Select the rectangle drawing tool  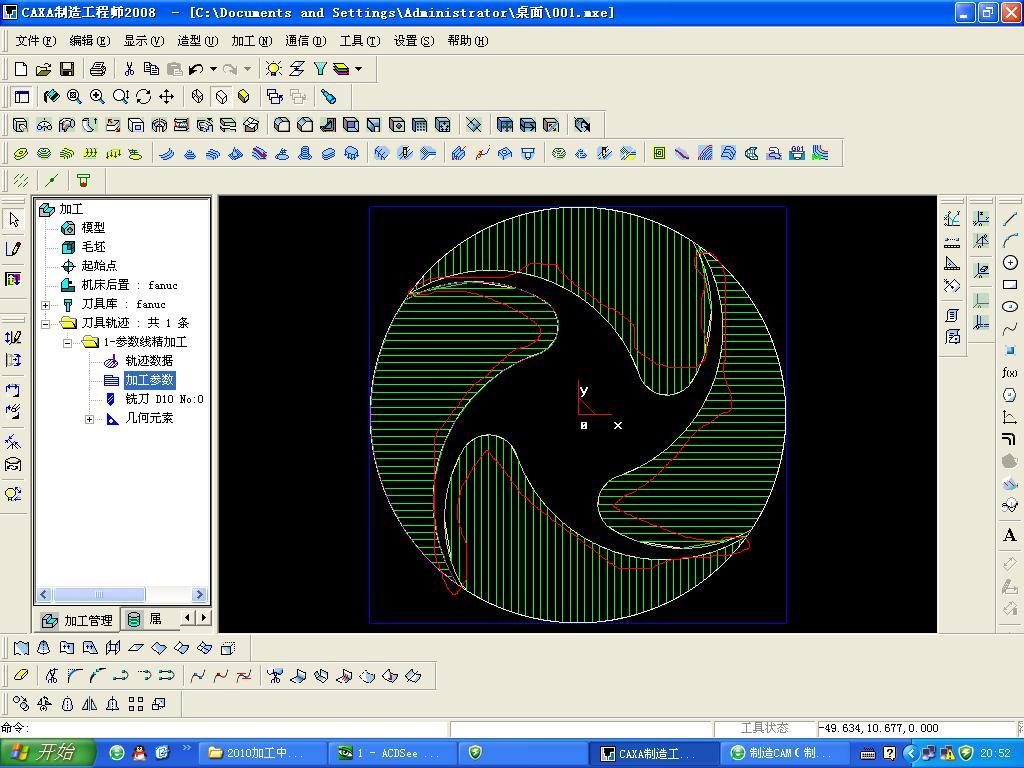tap(1010, 285)
